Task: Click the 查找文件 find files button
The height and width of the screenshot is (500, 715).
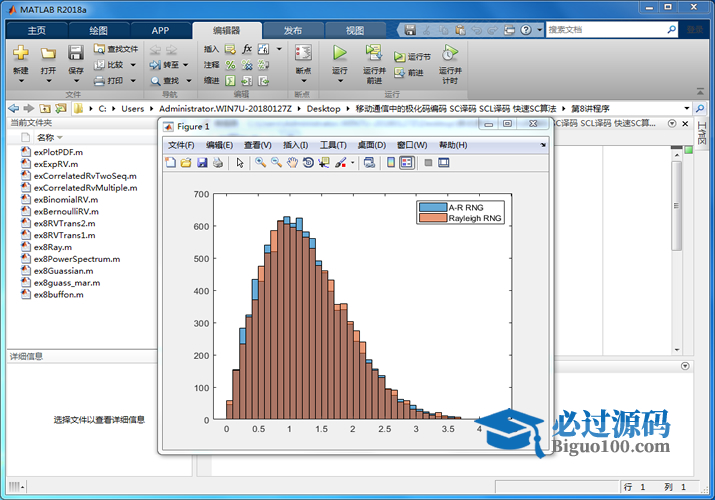Action: (x=116, y=49)
